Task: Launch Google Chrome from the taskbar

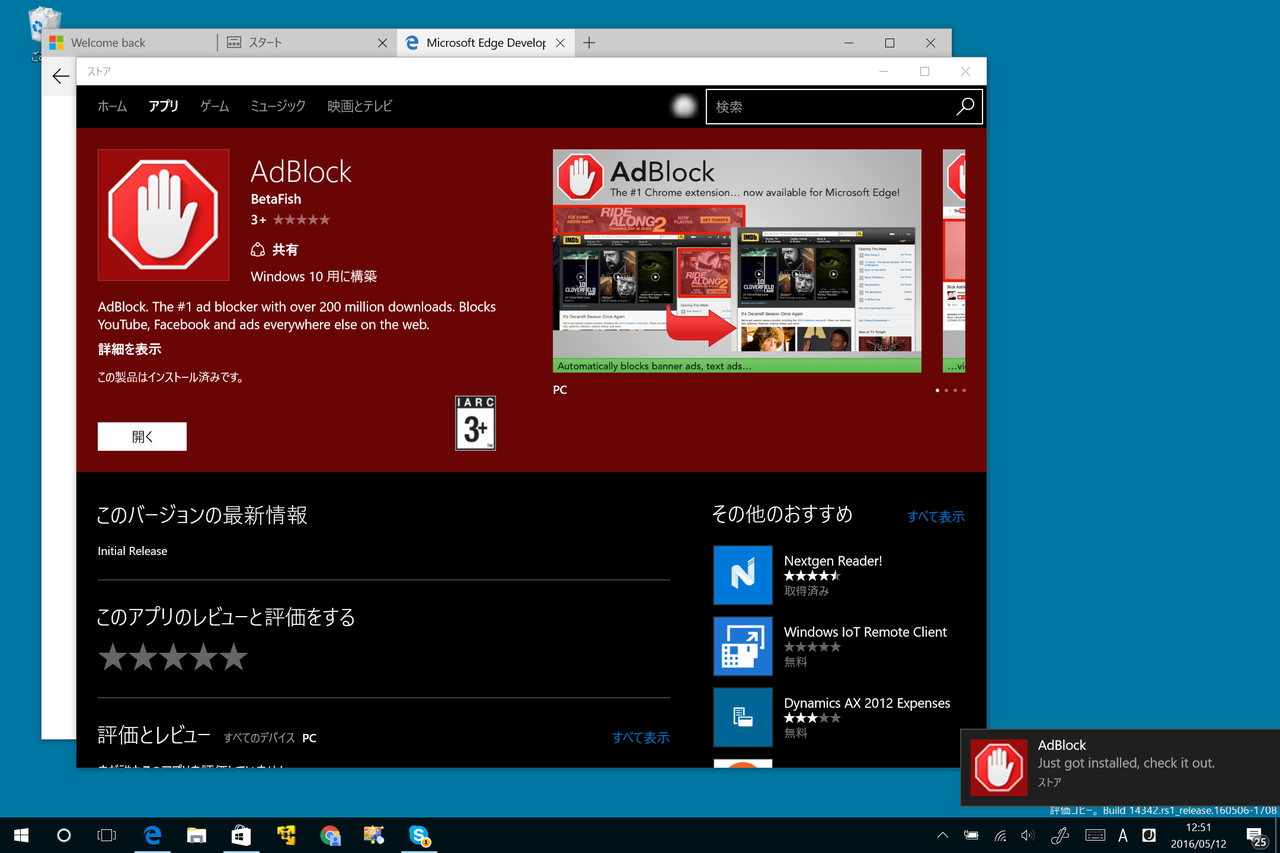Action: [330, 836]
